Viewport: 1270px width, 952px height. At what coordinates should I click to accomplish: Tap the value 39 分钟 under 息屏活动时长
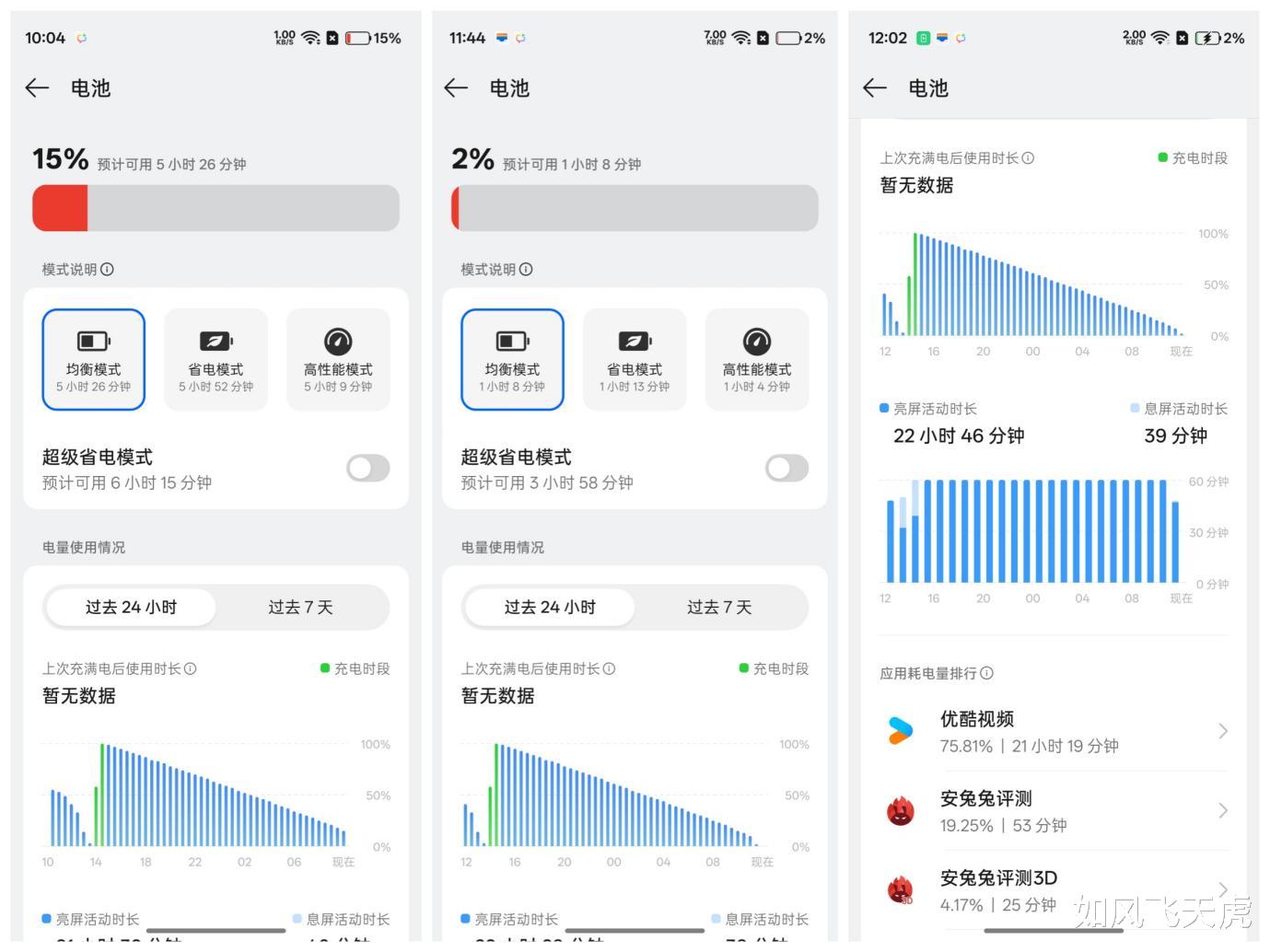coord(1175,435)
